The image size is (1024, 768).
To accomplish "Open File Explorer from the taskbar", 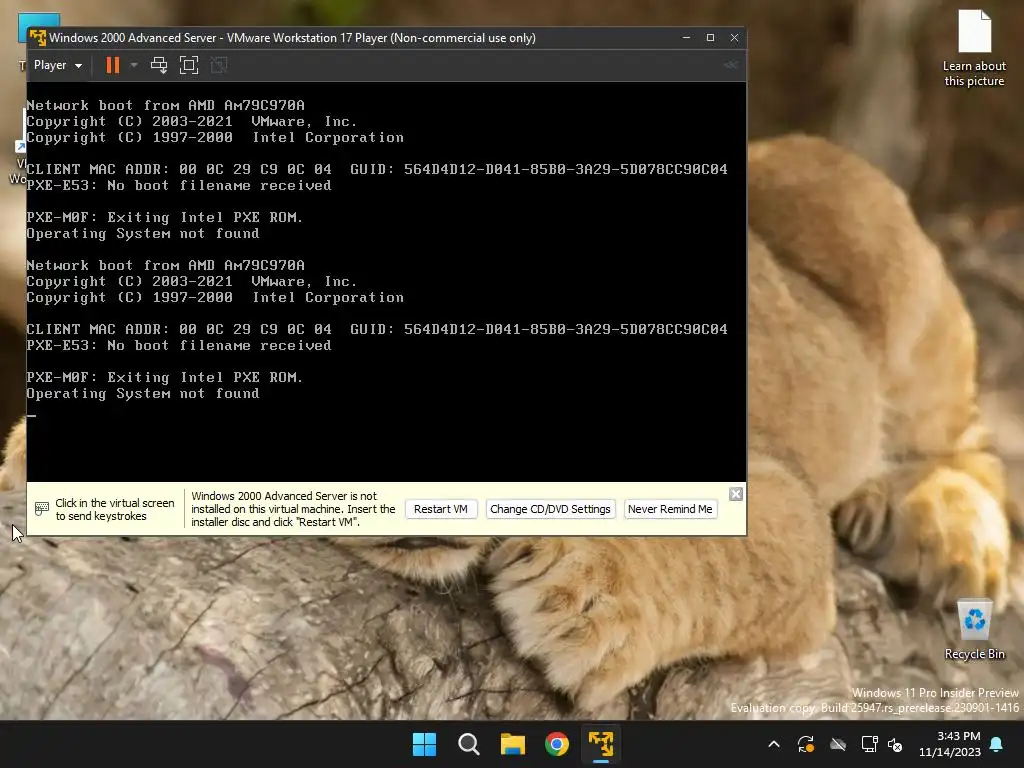I will coord(513,744).
